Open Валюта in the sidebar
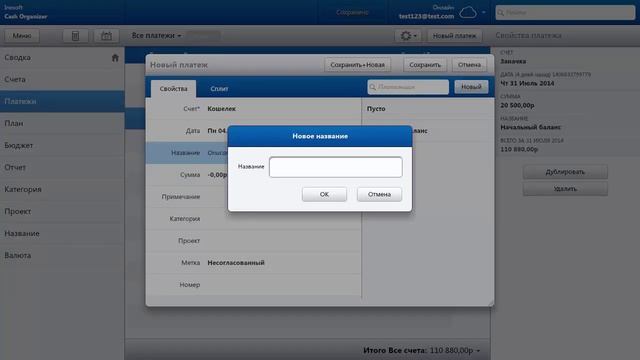 tap(62, 256)
